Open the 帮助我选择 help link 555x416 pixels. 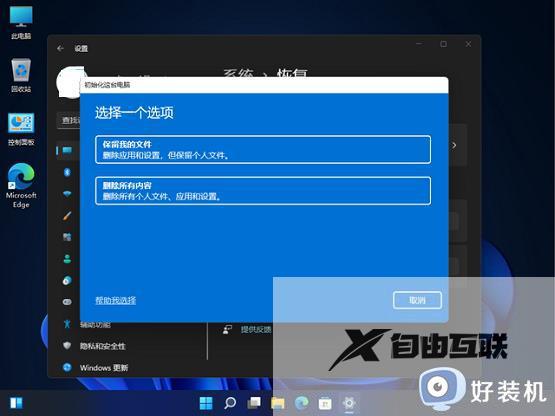coord(115,301)
